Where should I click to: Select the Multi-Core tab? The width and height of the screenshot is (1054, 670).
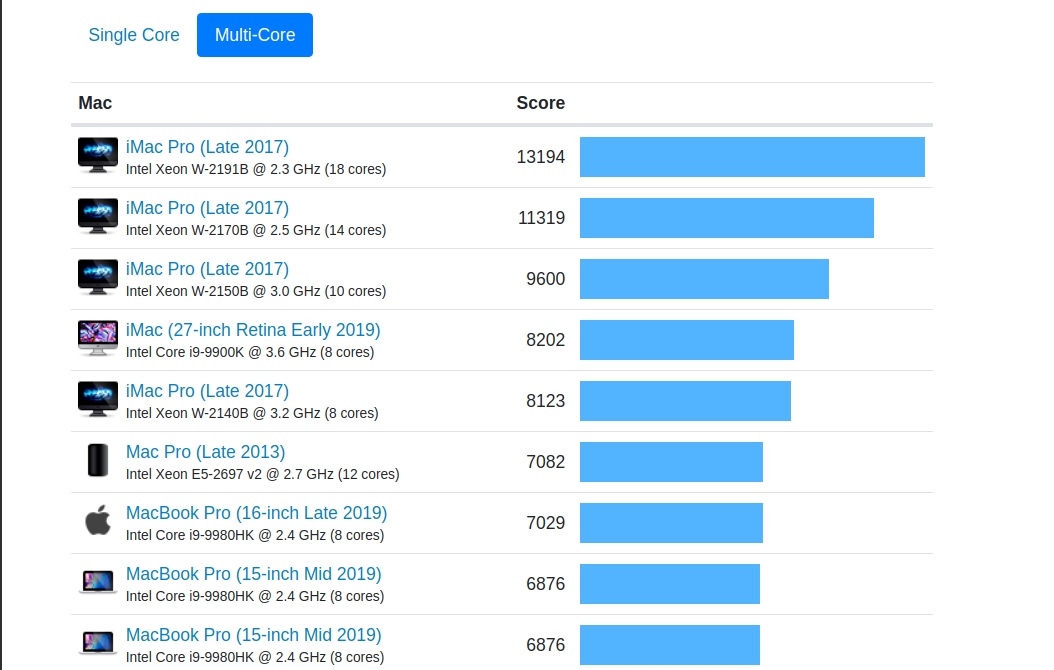(x=255, y=35)
